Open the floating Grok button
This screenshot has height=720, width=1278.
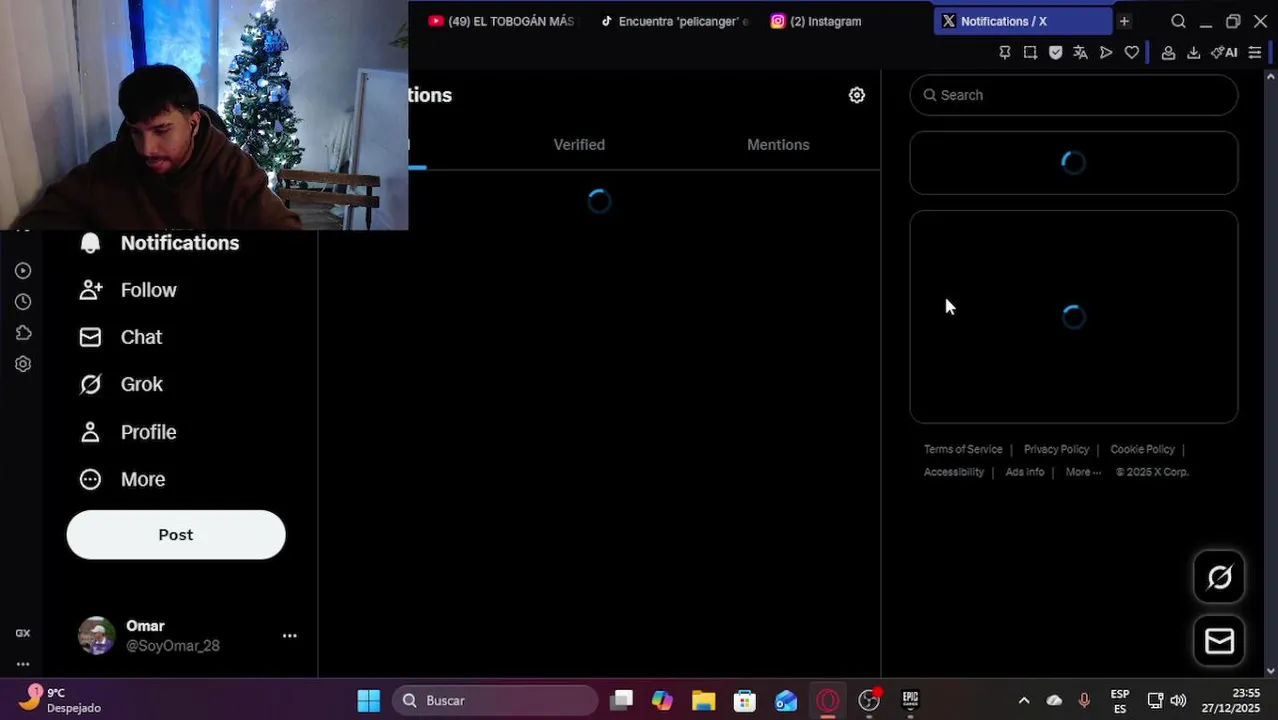[1219, 577]
